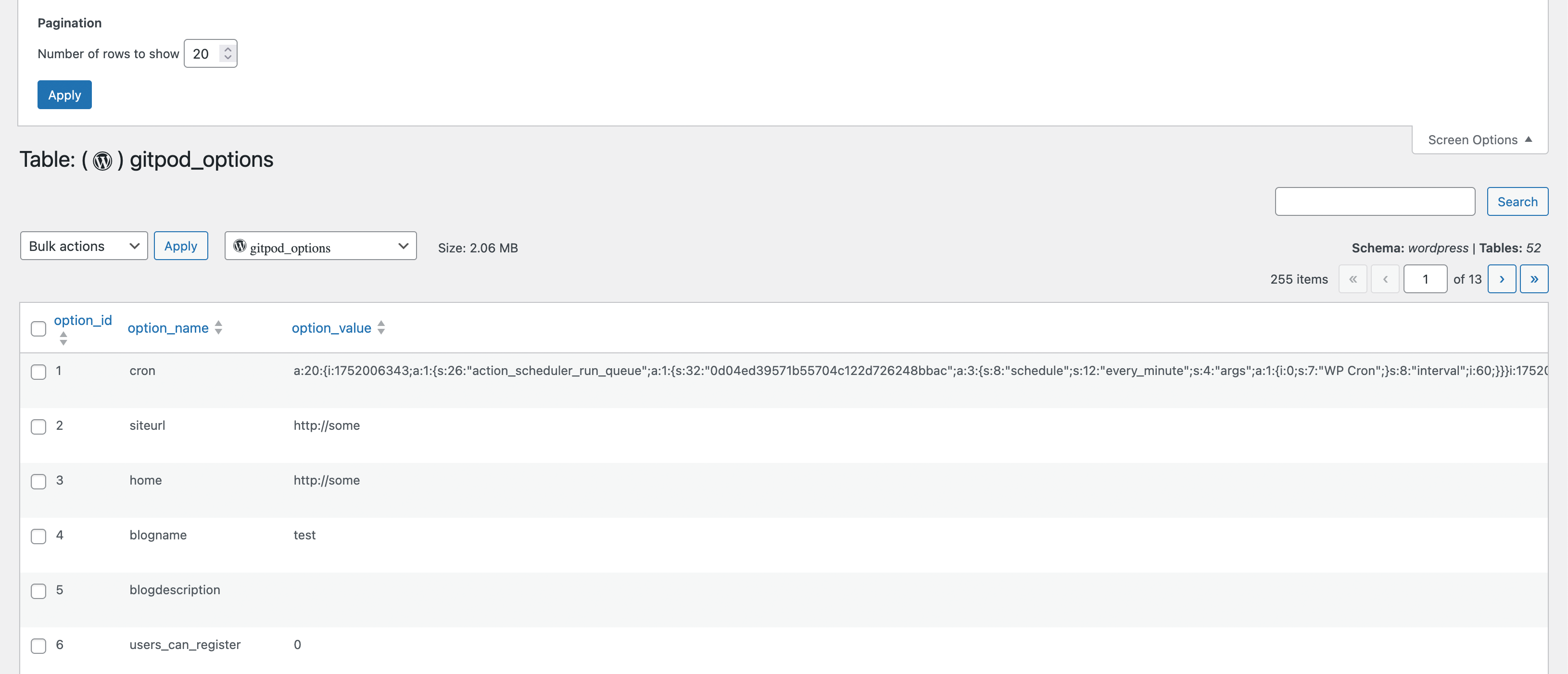Click the 'Tables: 52' label
Screen dimensions: 1568x674
1510,248
